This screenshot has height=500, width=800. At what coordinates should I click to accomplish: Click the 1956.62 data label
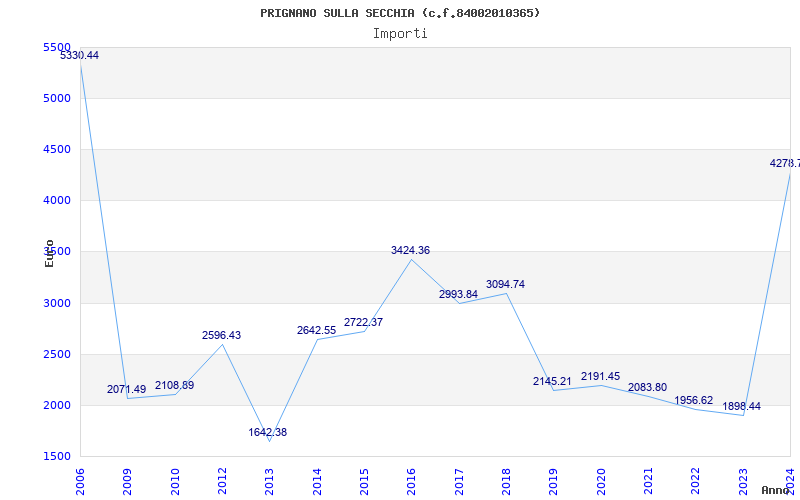(693, 400)
